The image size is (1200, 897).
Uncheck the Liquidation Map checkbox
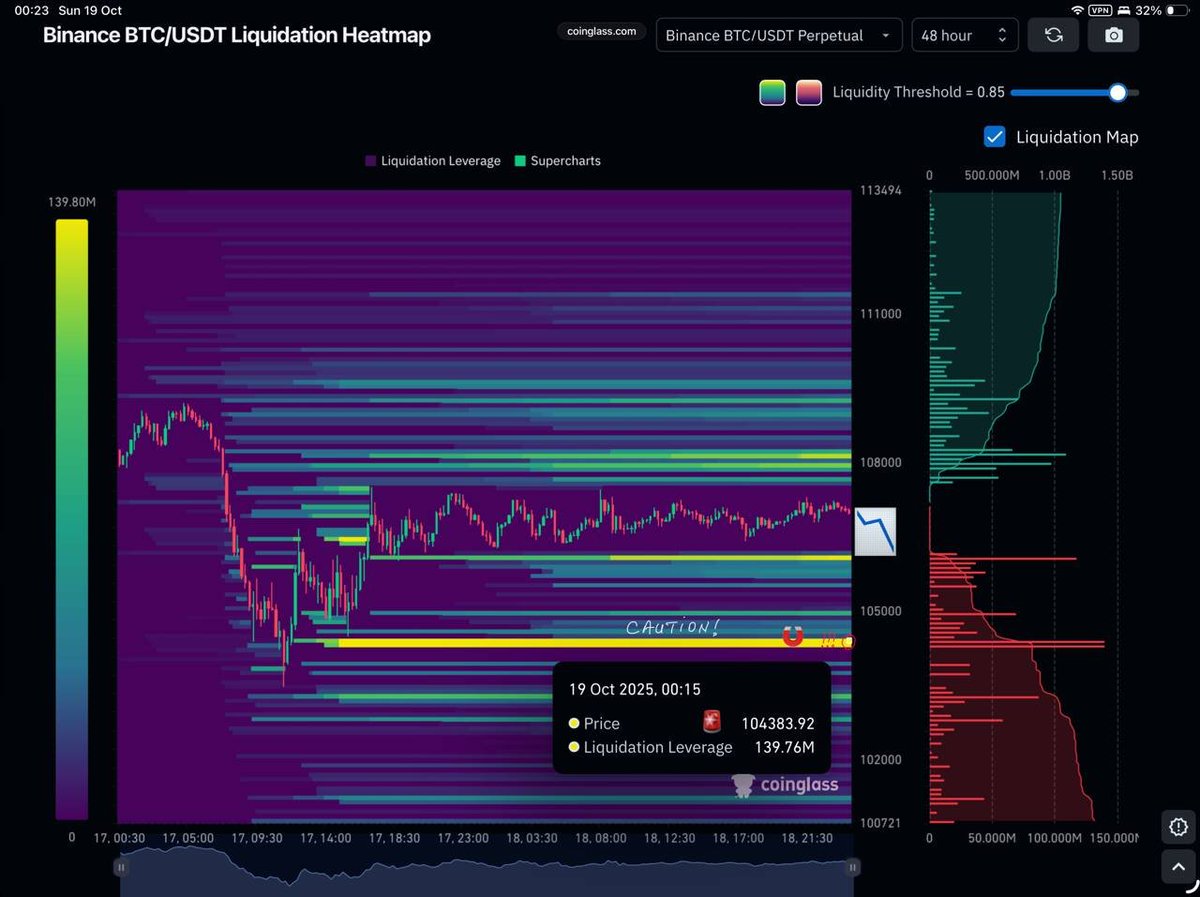point(995,137)
